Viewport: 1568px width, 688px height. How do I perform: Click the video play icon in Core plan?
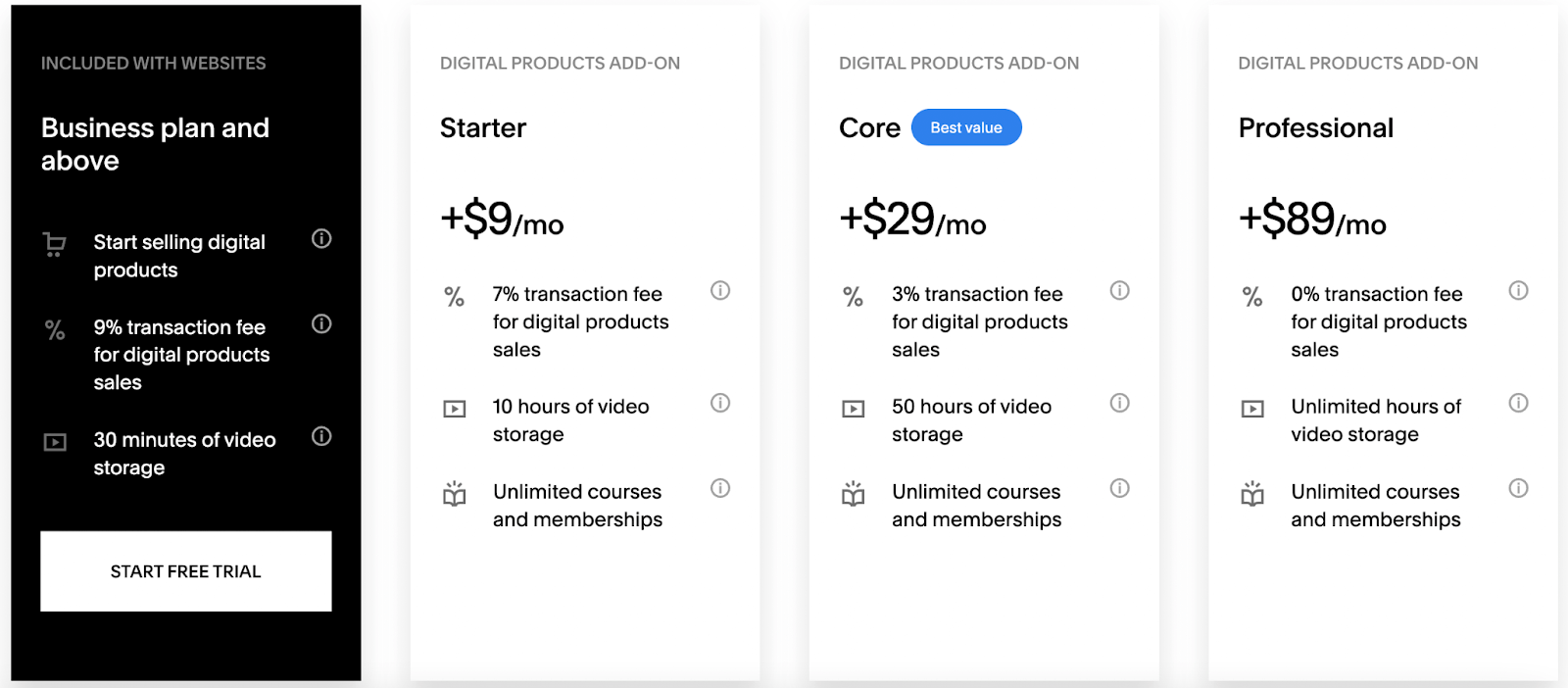pos(854,409)
